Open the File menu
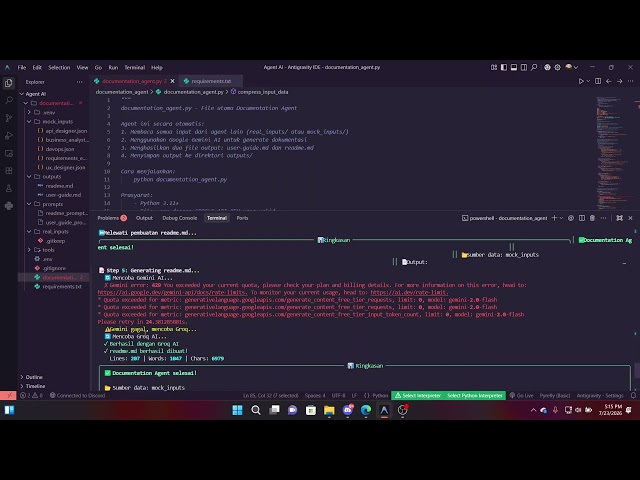 [x=22, y=67]
